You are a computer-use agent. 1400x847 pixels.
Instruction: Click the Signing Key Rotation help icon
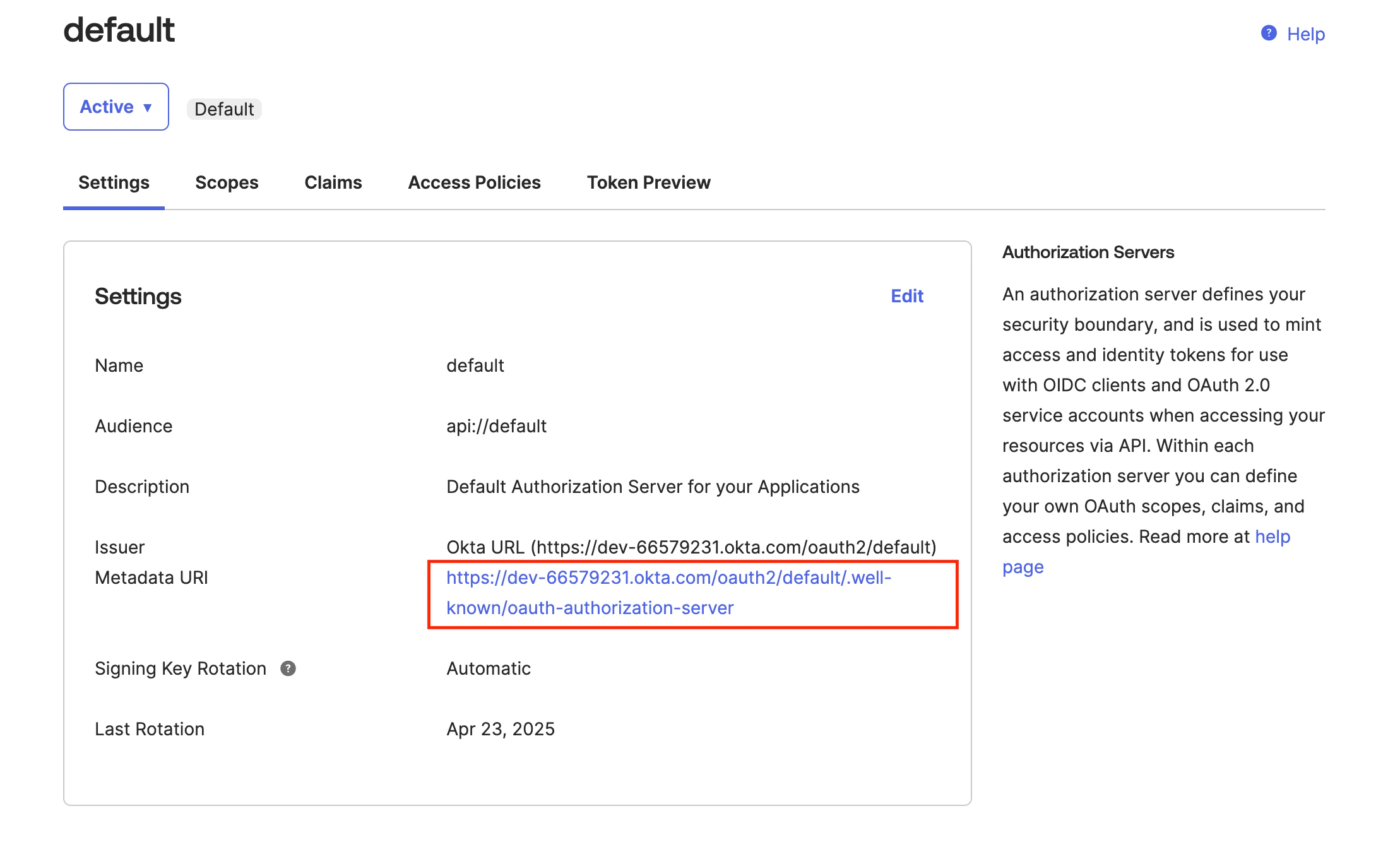pyautogui.click(x=288, y=668)
